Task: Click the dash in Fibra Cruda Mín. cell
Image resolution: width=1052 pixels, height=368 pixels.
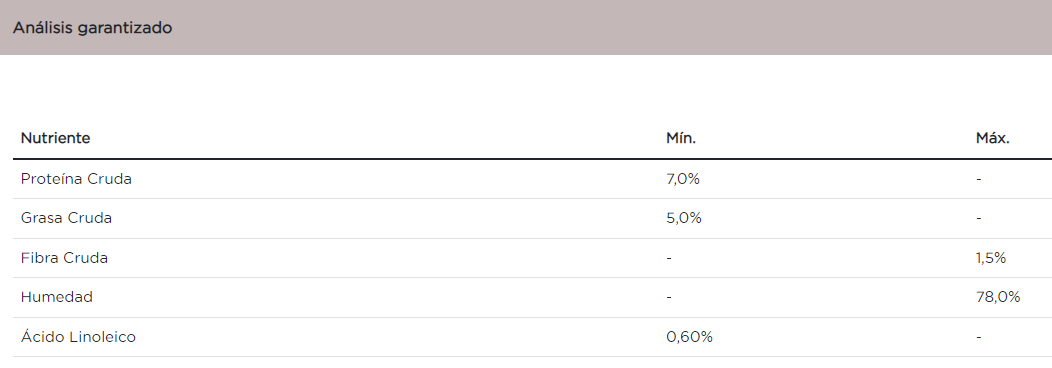Action: 669,259
